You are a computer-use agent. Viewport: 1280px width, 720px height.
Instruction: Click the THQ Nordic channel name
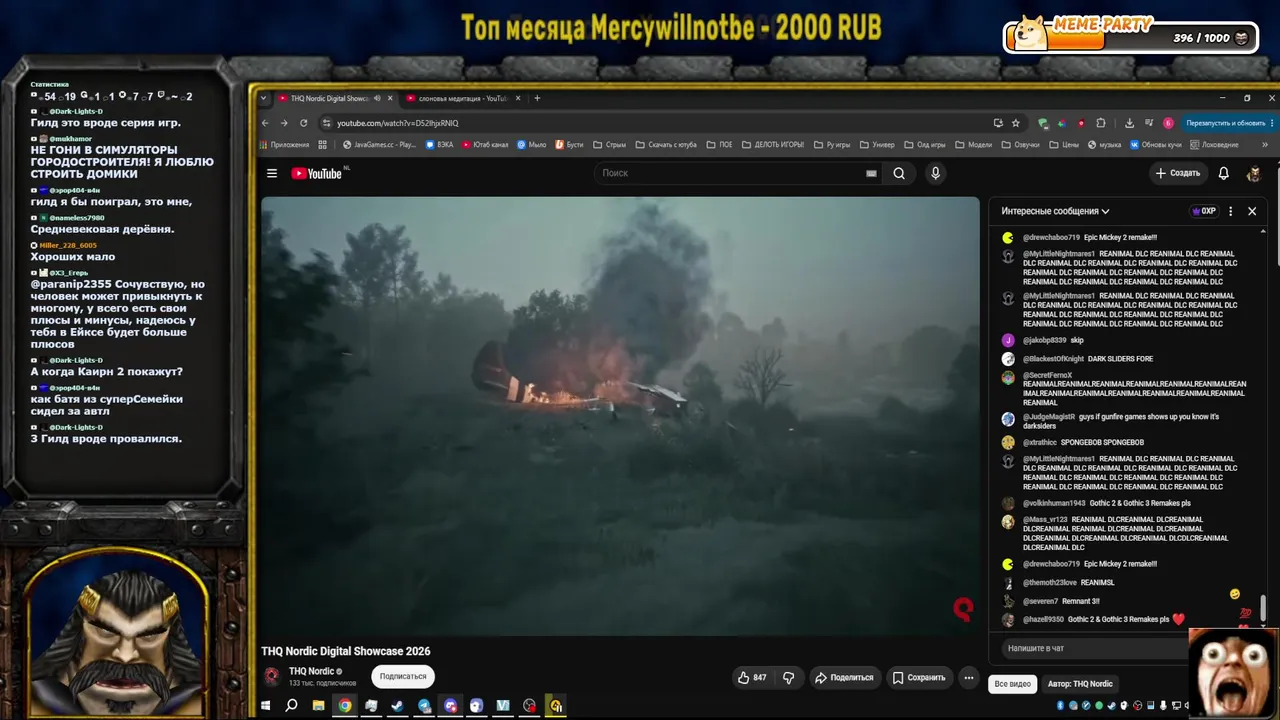point(311,671)
